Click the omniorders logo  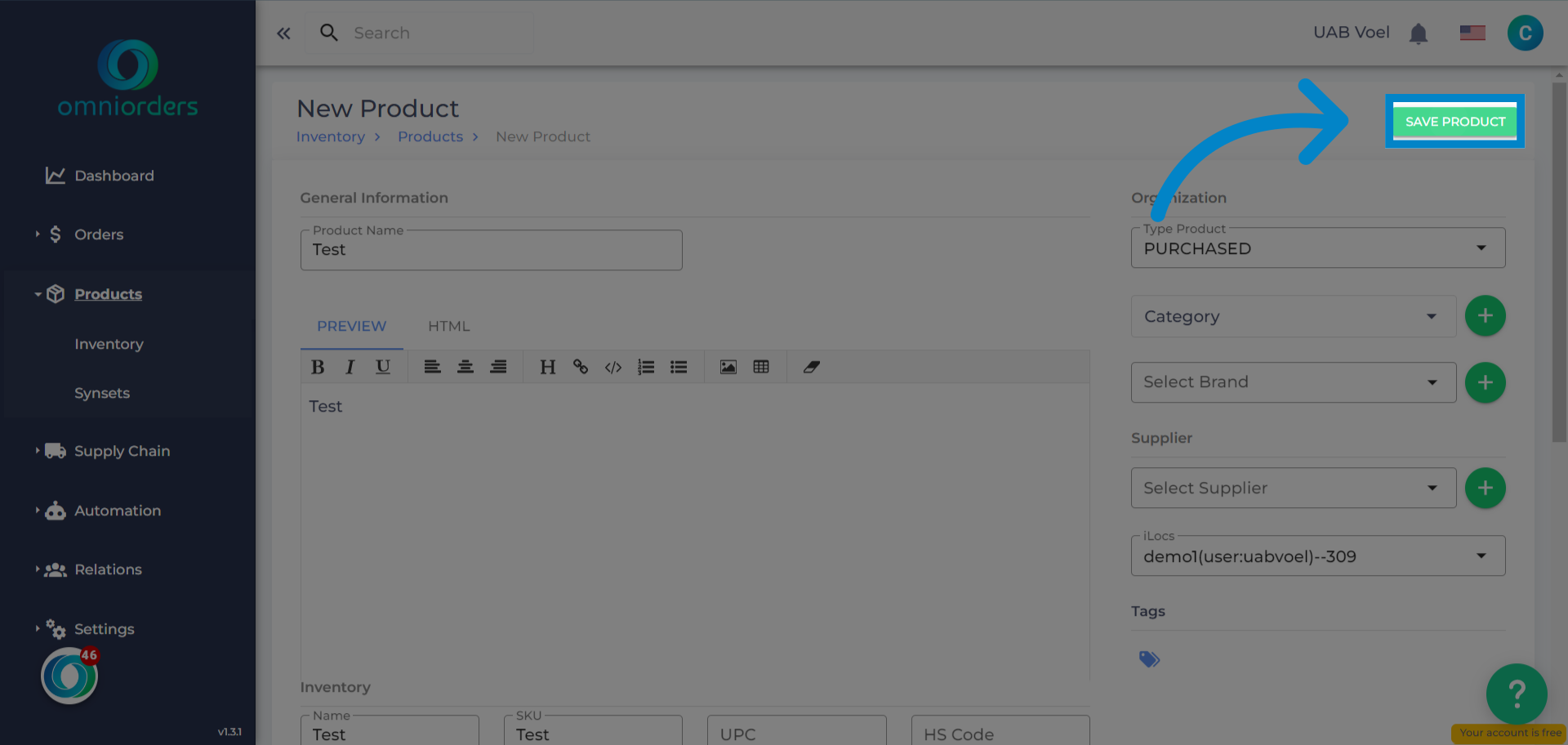click(x=128, y=78)
